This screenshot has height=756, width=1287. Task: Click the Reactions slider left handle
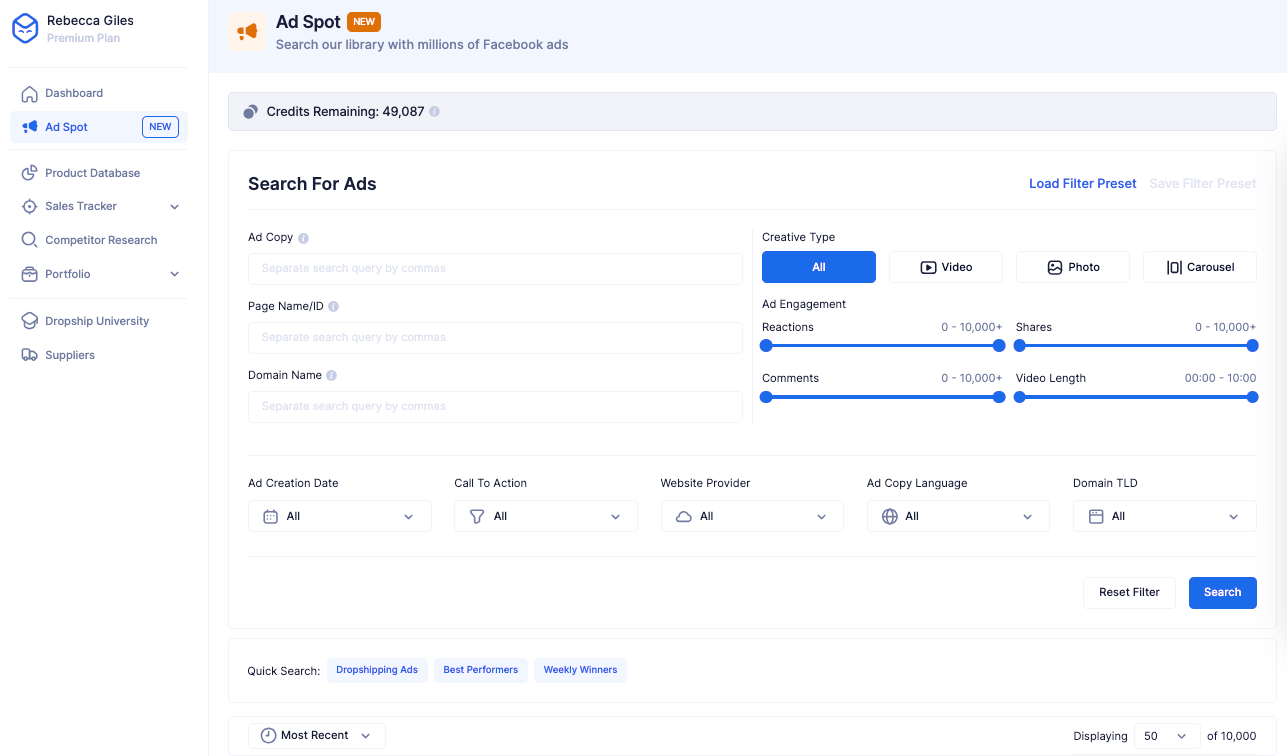[766, 346]
